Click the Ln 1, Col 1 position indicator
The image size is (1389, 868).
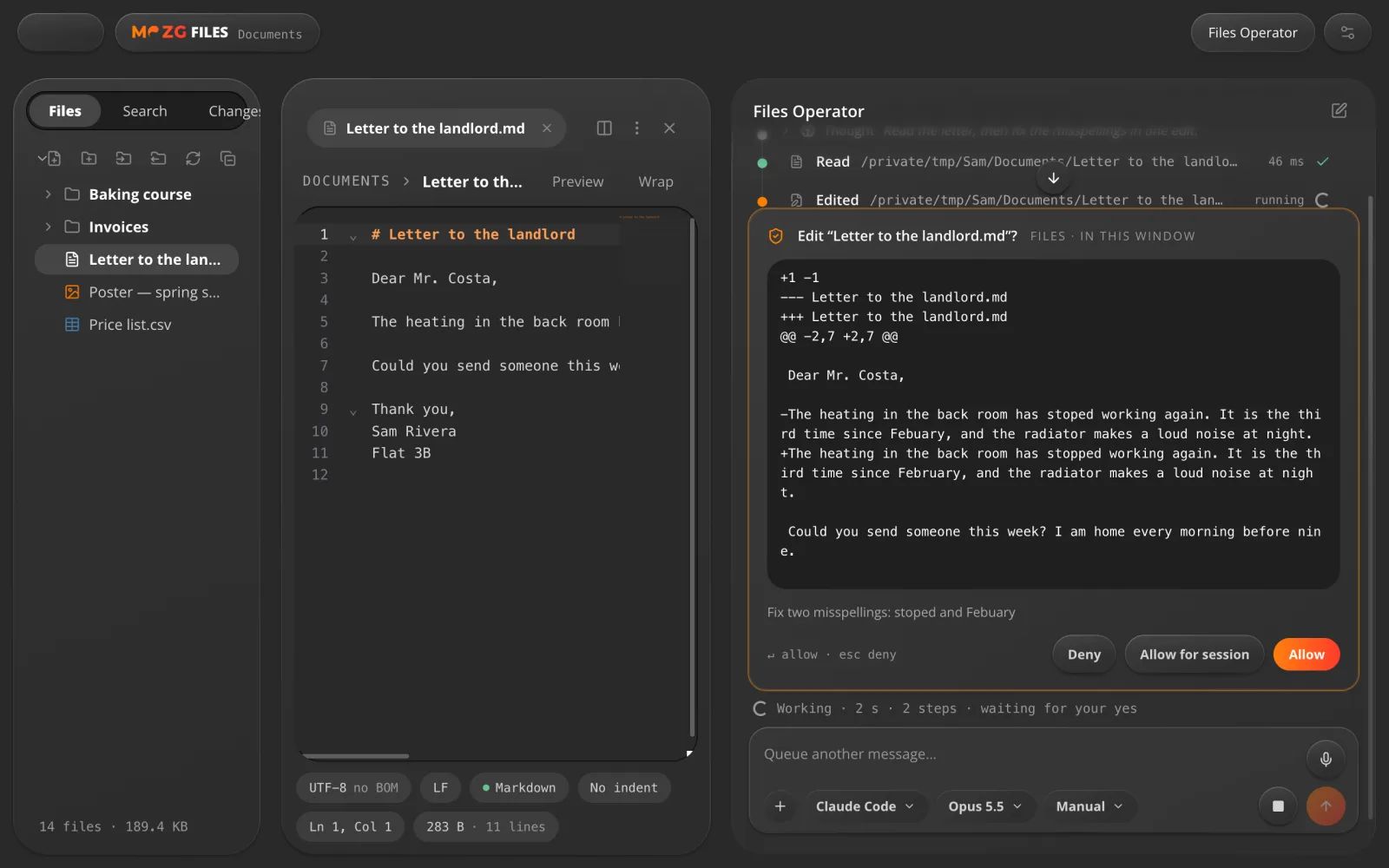[x=351, y=826]
